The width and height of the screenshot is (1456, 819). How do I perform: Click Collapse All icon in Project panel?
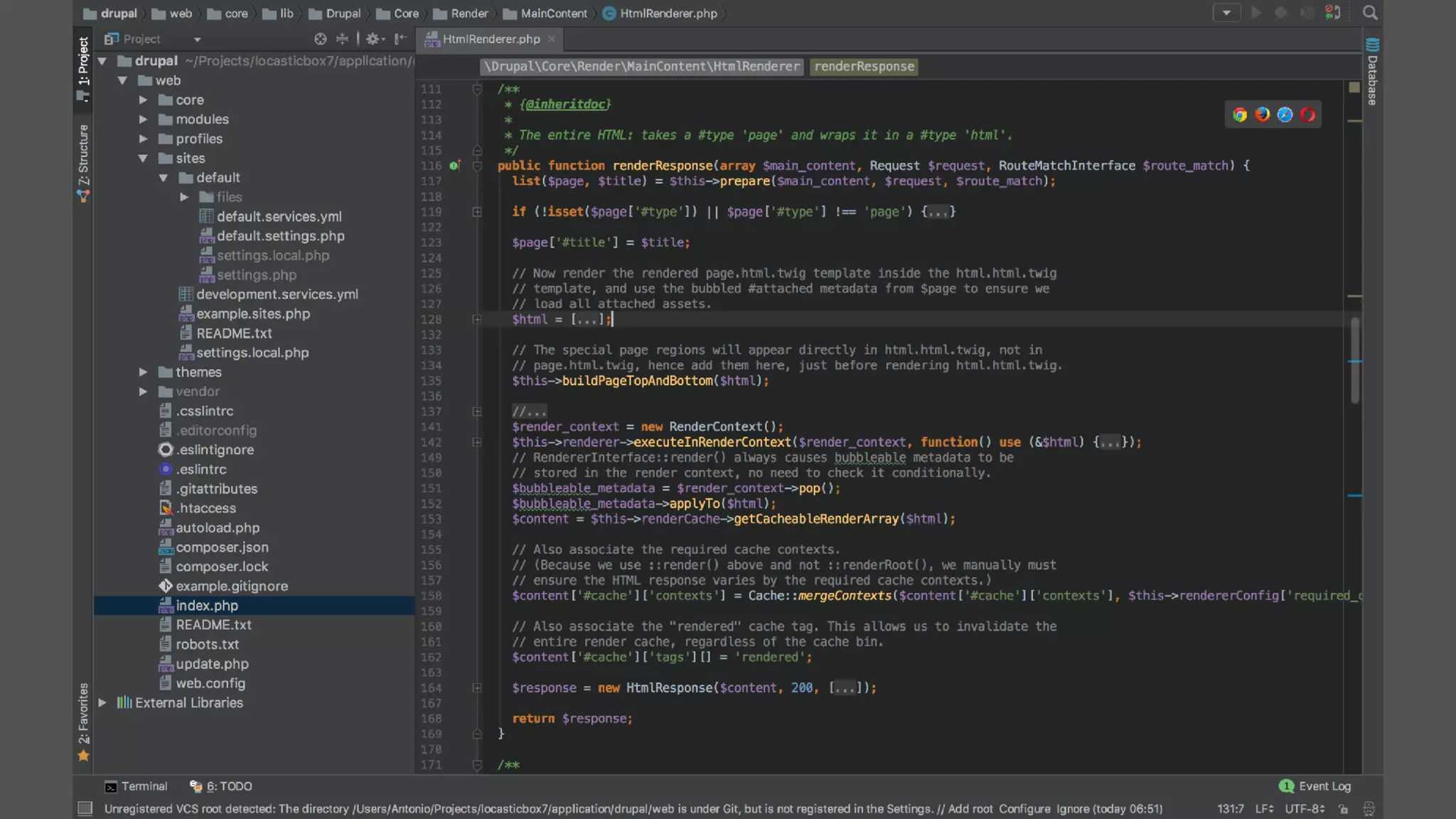pos(342,39)
